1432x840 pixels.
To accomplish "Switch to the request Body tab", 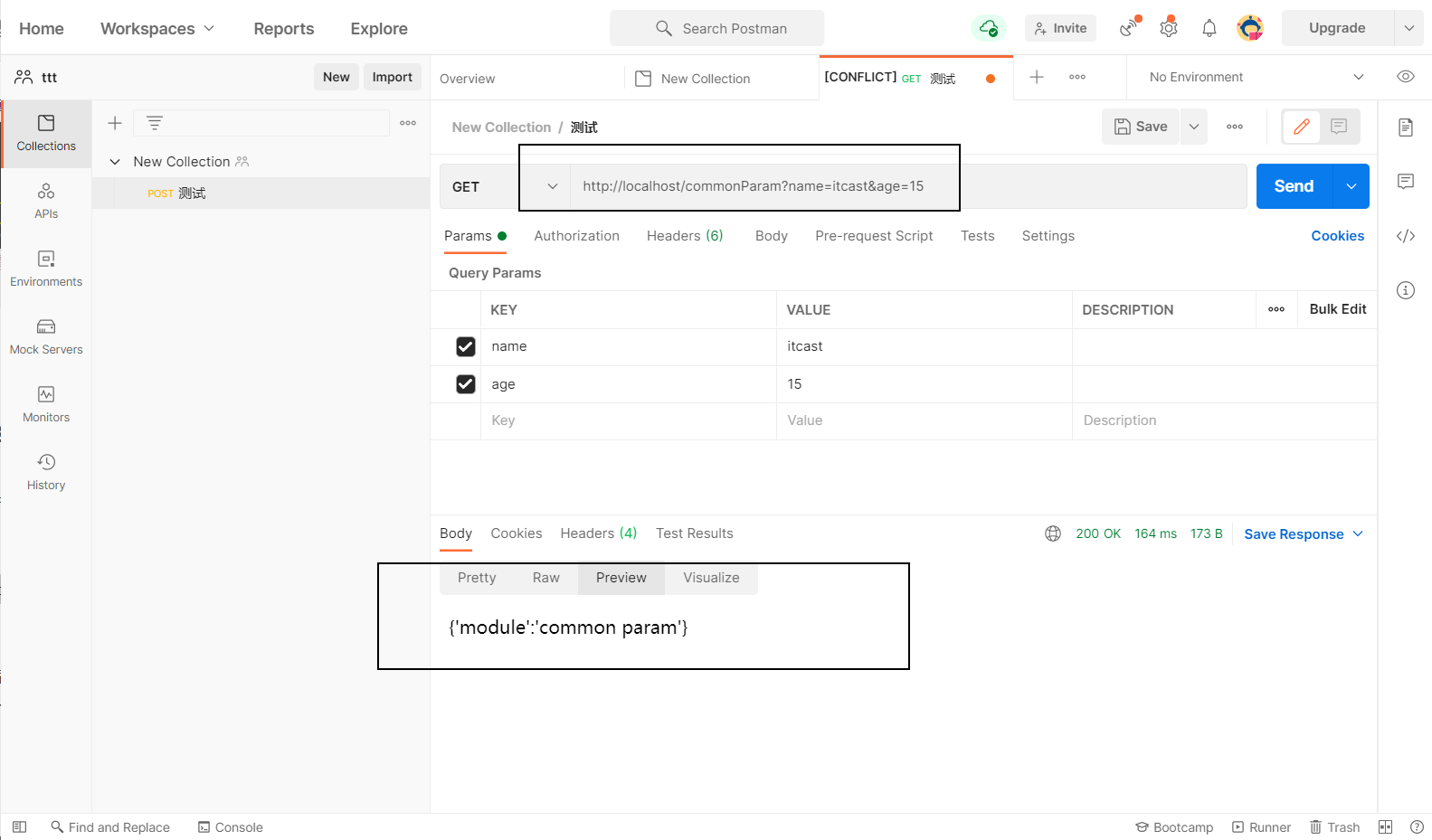I will [x=772, y=236].
